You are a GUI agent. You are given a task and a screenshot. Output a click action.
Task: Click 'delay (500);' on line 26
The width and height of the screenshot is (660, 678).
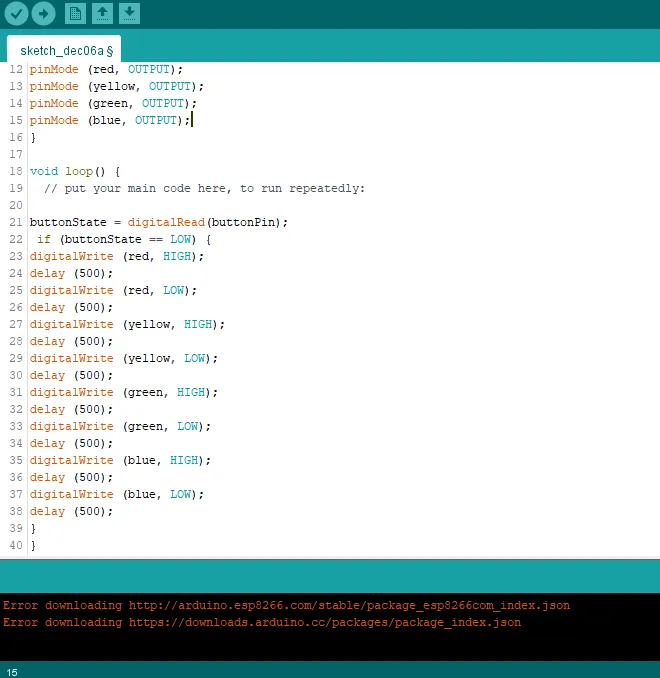(x=71, y=307)
